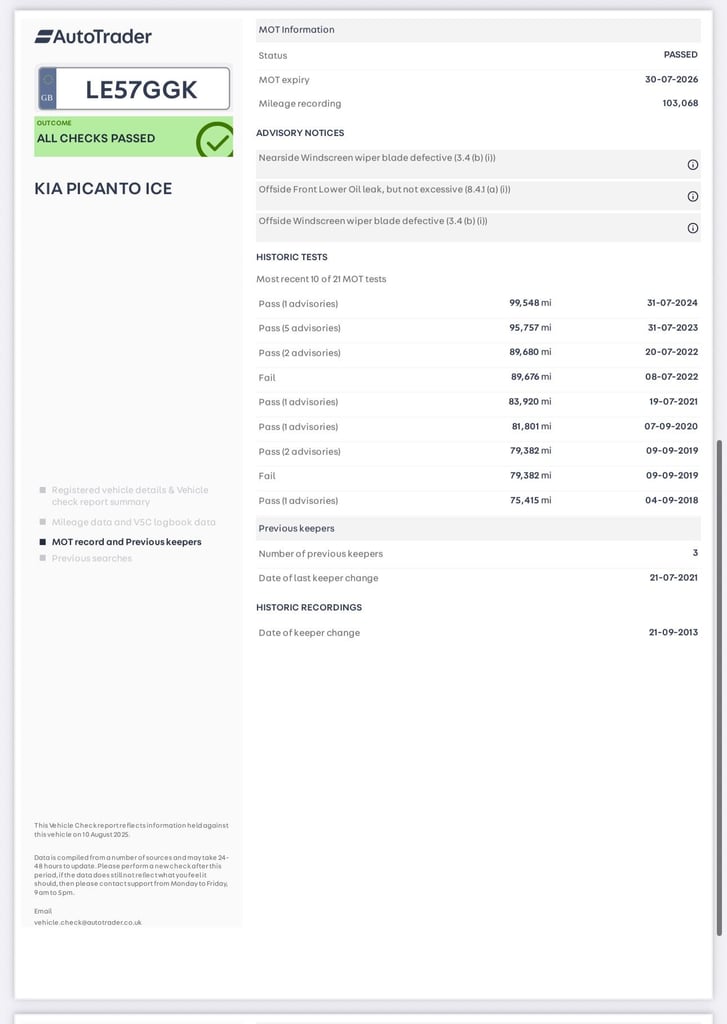
Task: Select the LE57GGK registration plate
Action: [134, 89]
